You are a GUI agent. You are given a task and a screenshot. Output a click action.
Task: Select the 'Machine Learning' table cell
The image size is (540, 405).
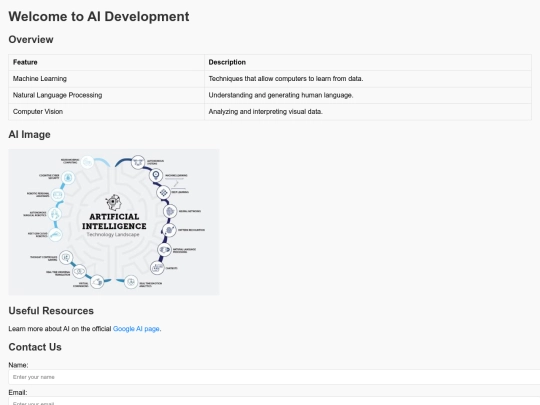pos(106,79)
